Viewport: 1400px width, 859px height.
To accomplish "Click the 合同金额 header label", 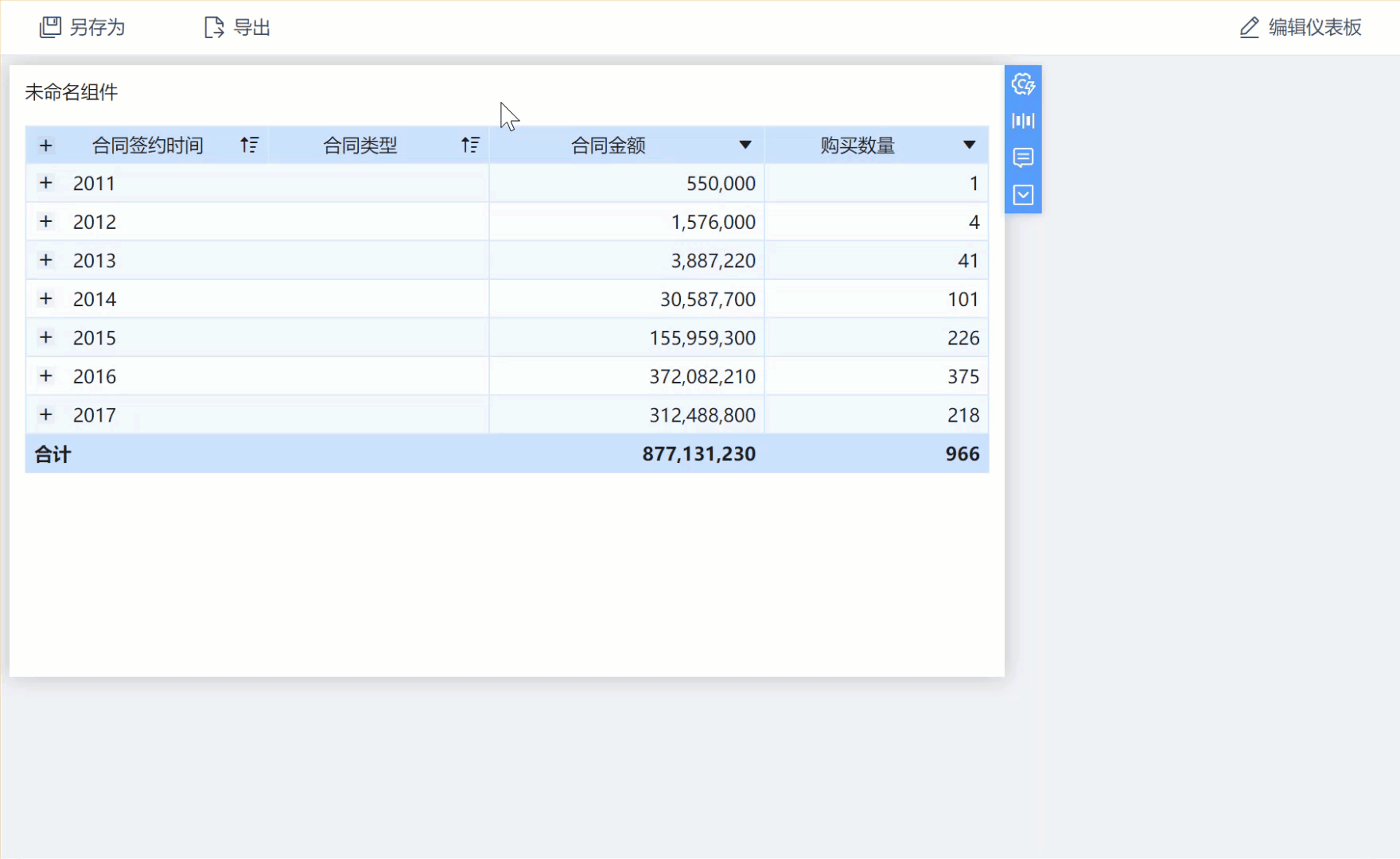I will coord(609,146).
